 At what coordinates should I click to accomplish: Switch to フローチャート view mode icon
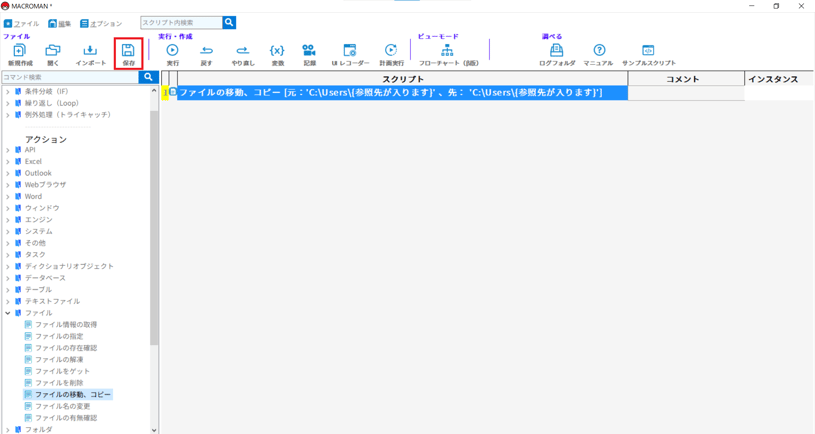click(447, 50)
